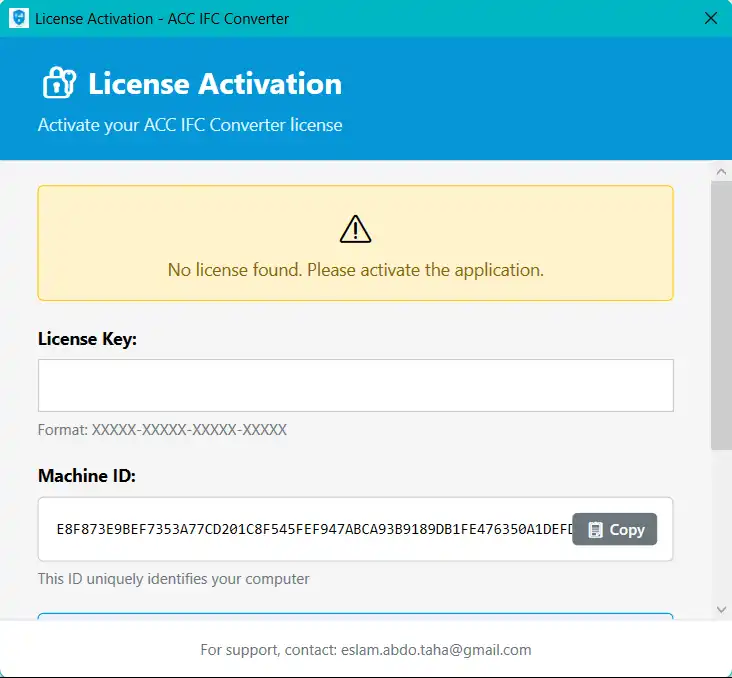Click the warning triangle icon
The image size is (732, 678).
355,230
